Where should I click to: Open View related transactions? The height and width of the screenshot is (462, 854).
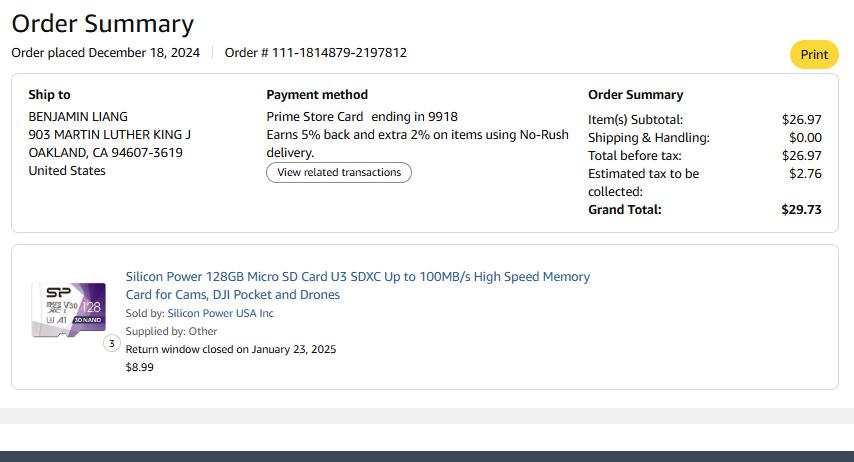tap(339, 173)
